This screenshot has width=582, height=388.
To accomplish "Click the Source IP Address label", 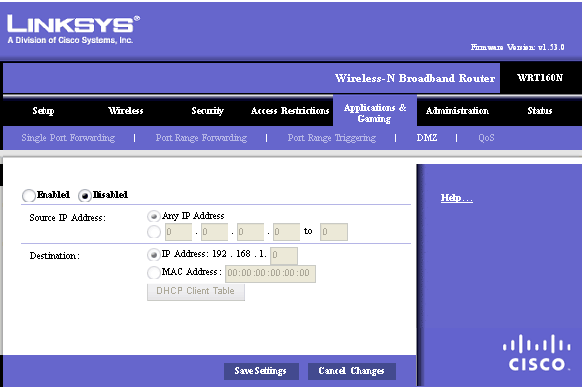I will [68, 218].
